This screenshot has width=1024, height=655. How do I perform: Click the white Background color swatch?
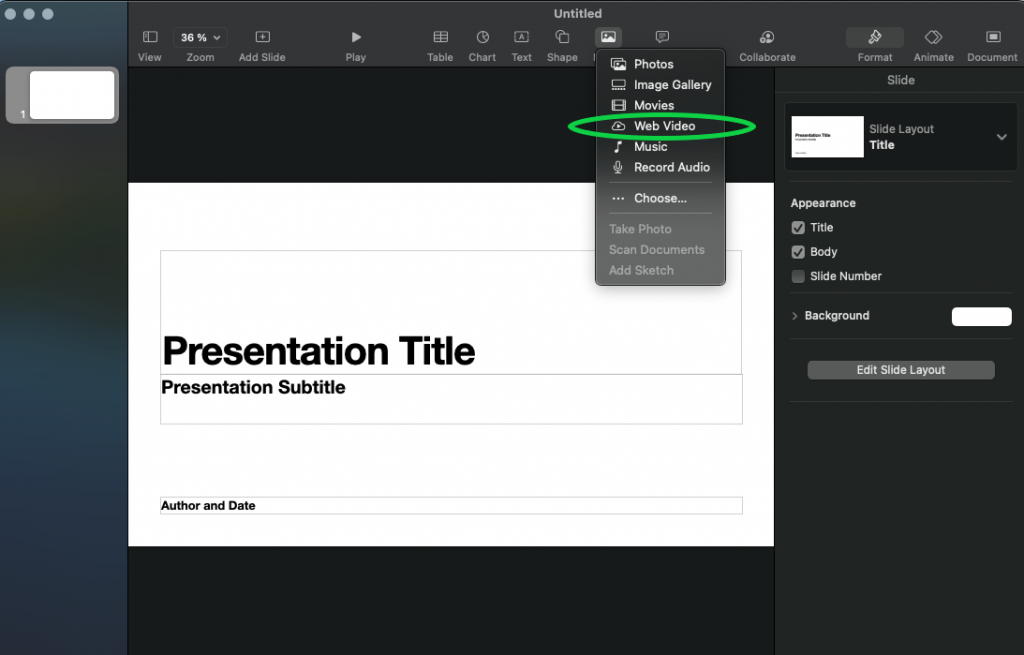pos(981,317)
